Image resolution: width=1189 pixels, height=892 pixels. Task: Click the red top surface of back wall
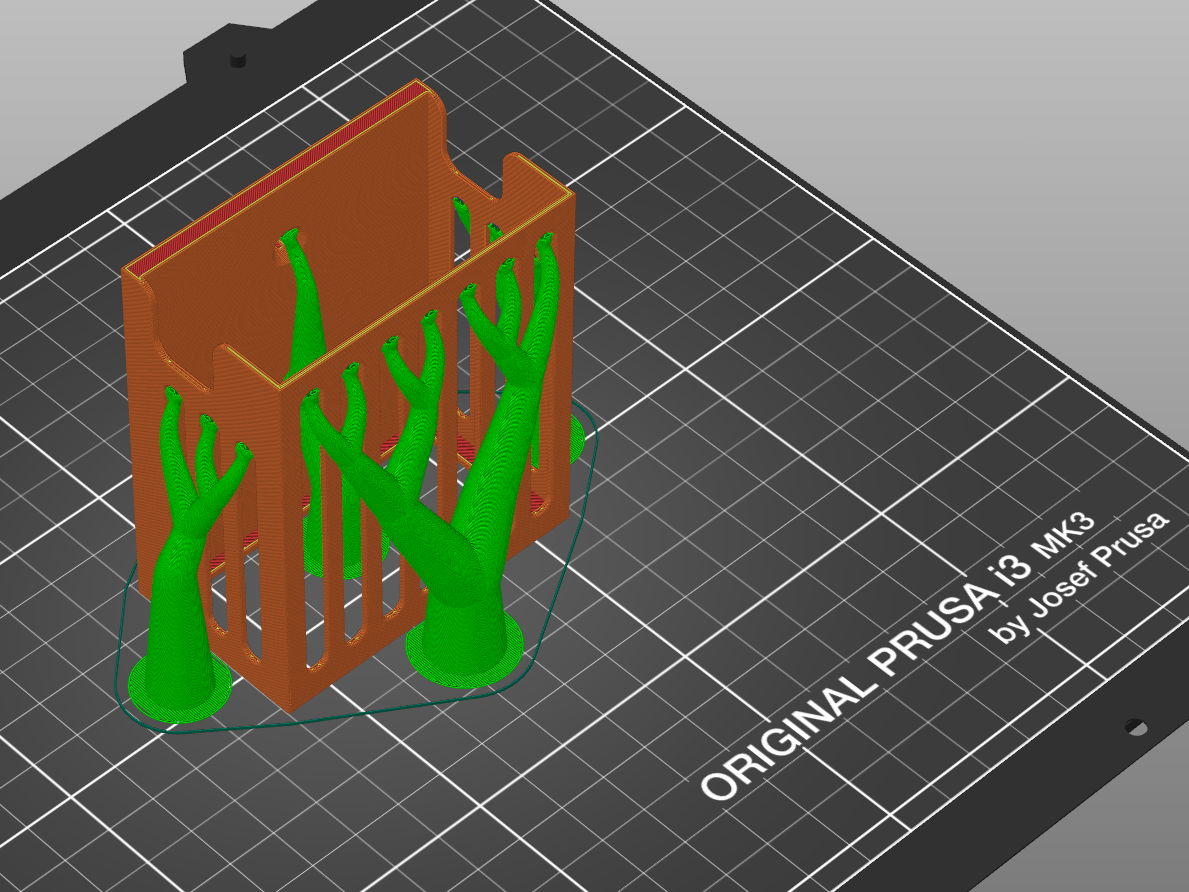tap(278, 181)
